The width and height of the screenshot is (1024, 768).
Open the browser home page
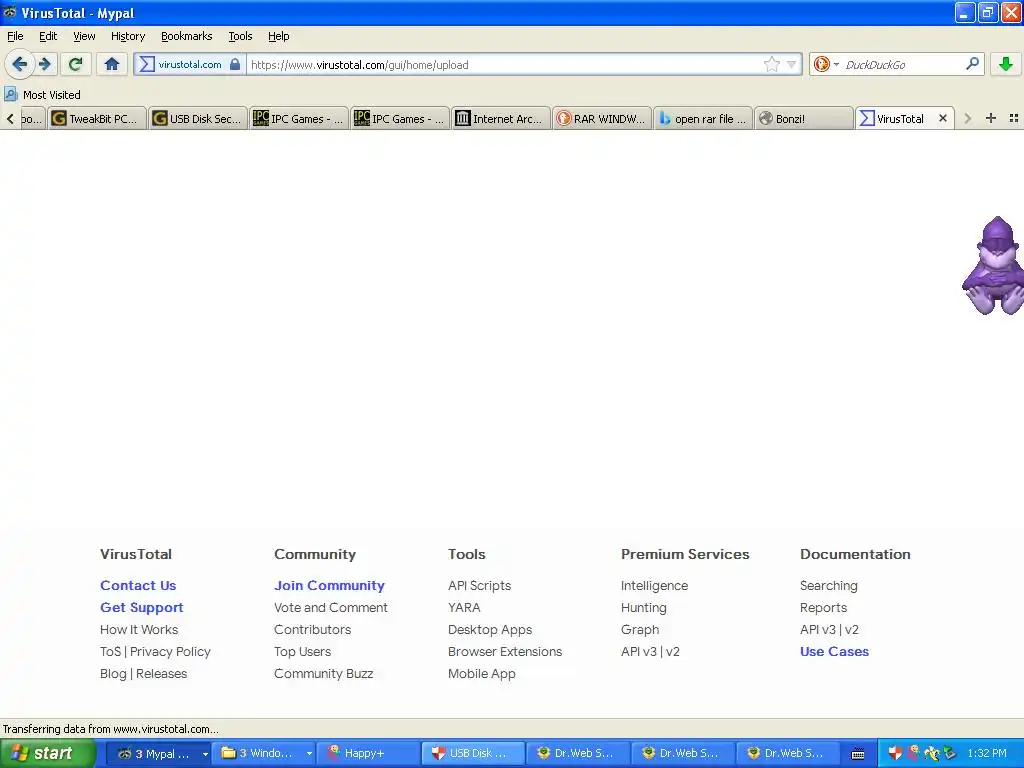(112, 64)
